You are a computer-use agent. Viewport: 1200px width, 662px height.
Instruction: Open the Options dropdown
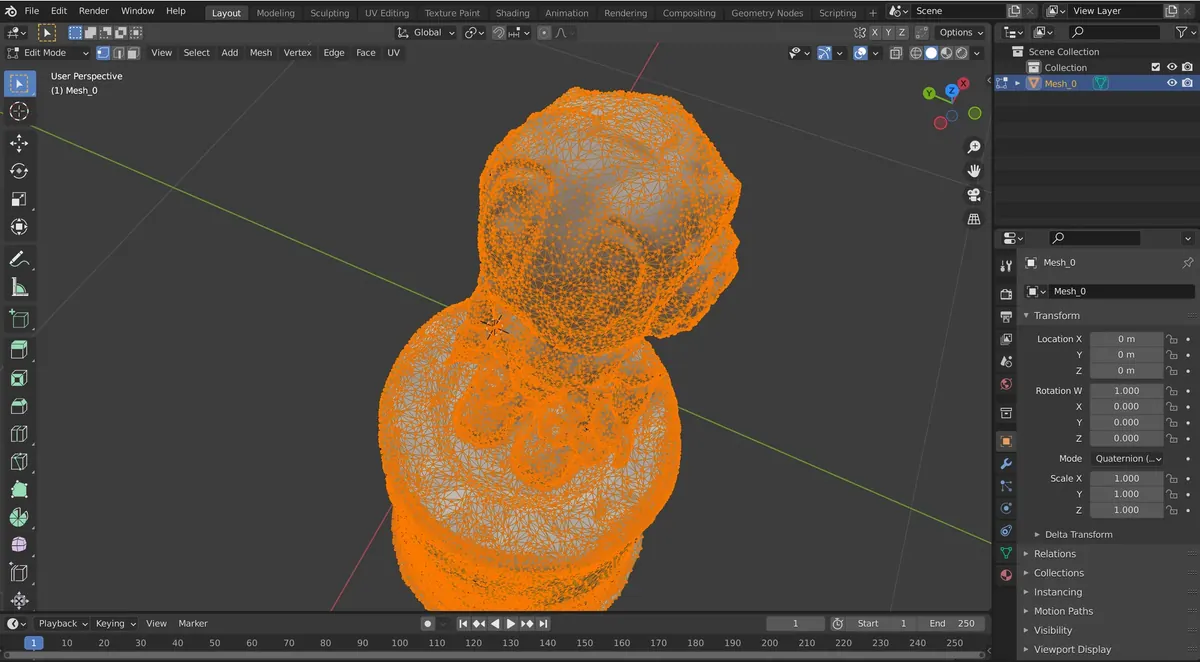pyautogui.click(x=962, y=32)
